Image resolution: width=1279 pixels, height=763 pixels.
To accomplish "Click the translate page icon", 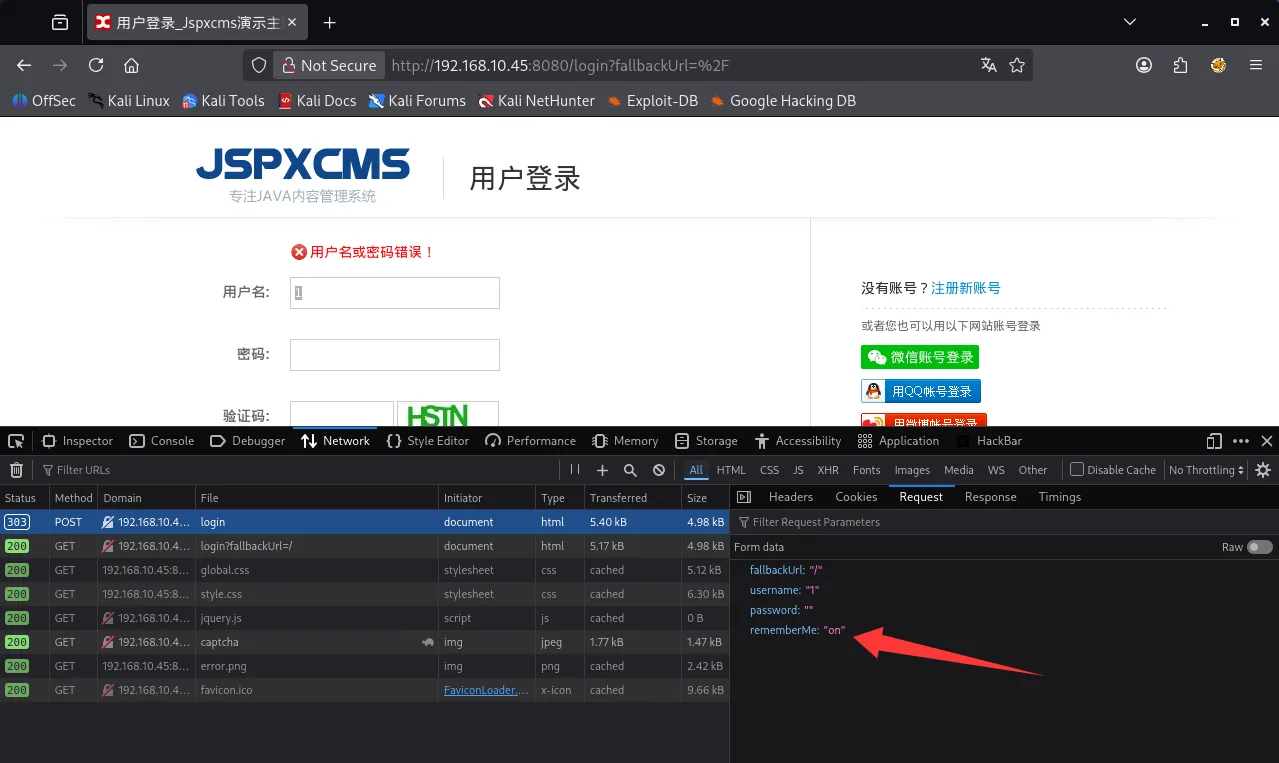I will pos(988,65).
